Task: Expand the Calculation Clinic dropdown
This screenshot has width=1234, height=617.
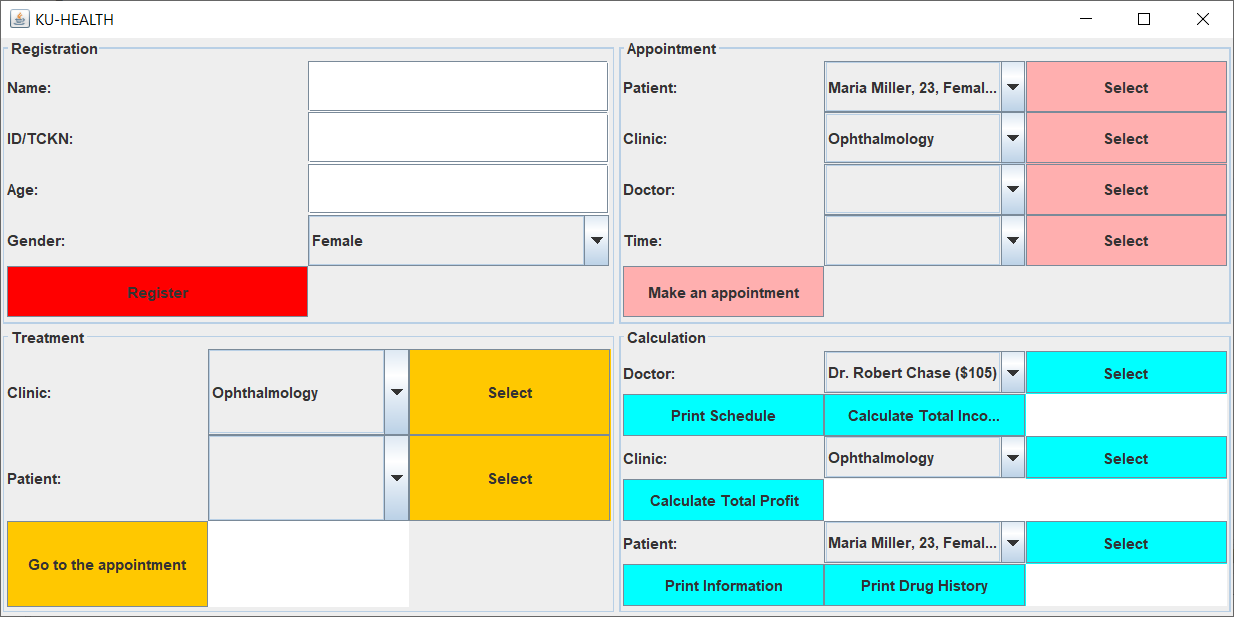Action: [x=924, y=458]
